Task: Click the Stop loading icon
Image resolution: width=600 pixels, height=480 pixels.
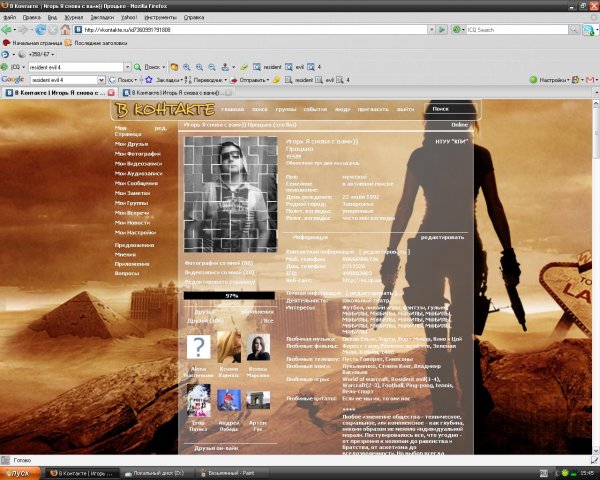Action: pos(53,29)
